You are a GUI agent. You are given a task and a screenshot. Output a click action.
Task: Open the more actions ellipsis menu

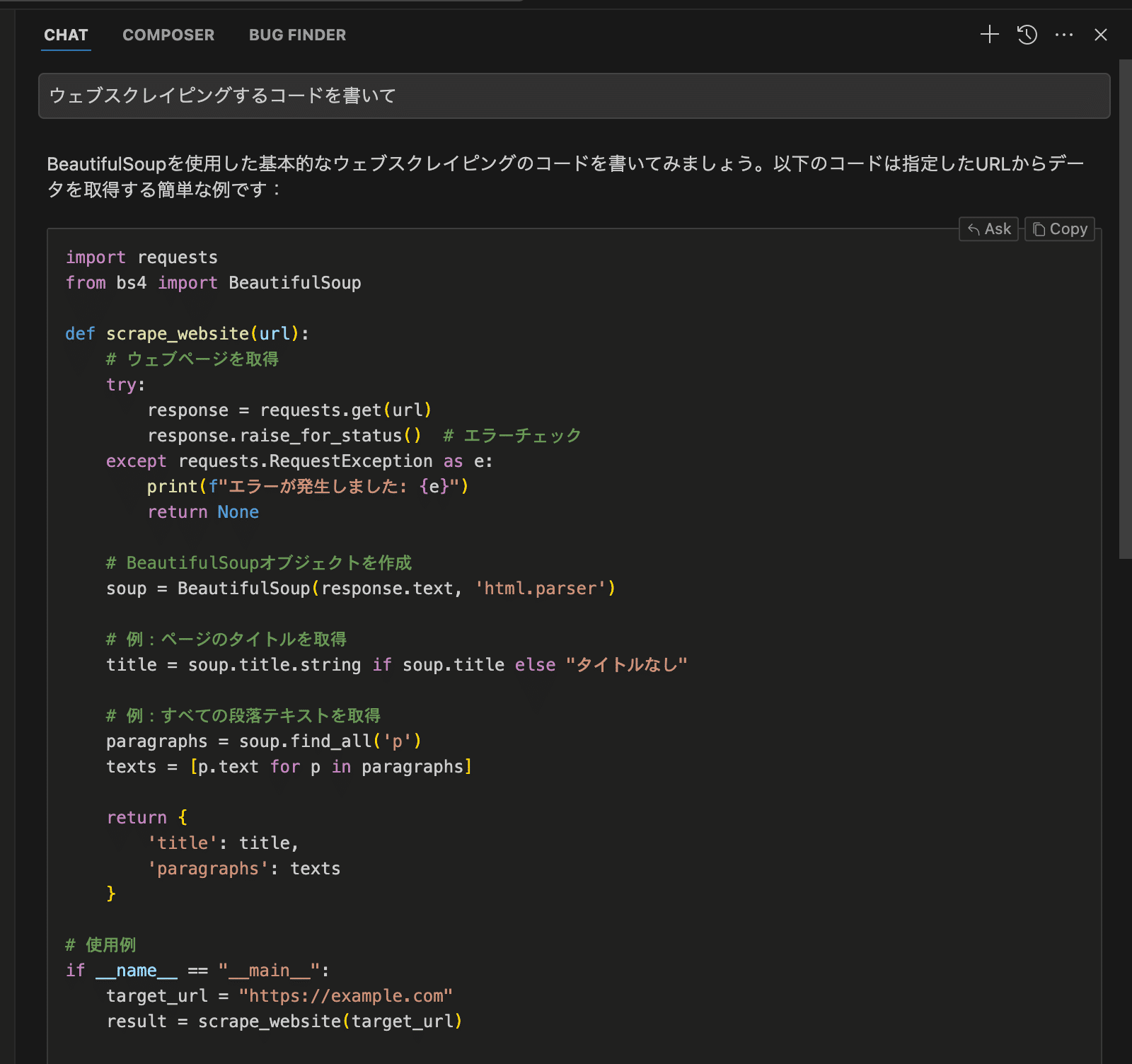[1063, 35]
